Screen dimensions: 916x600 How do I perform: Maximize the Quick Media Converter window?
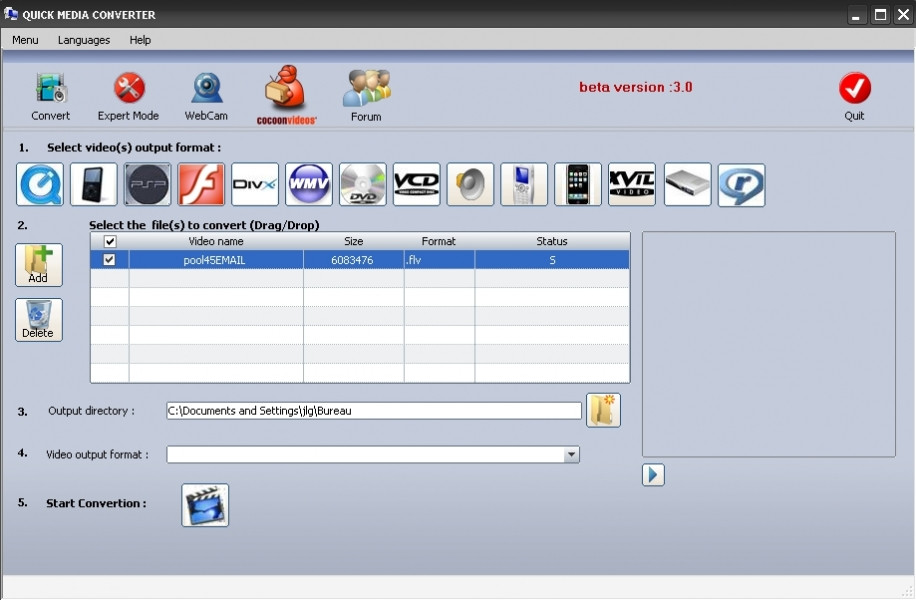[880, 15]
